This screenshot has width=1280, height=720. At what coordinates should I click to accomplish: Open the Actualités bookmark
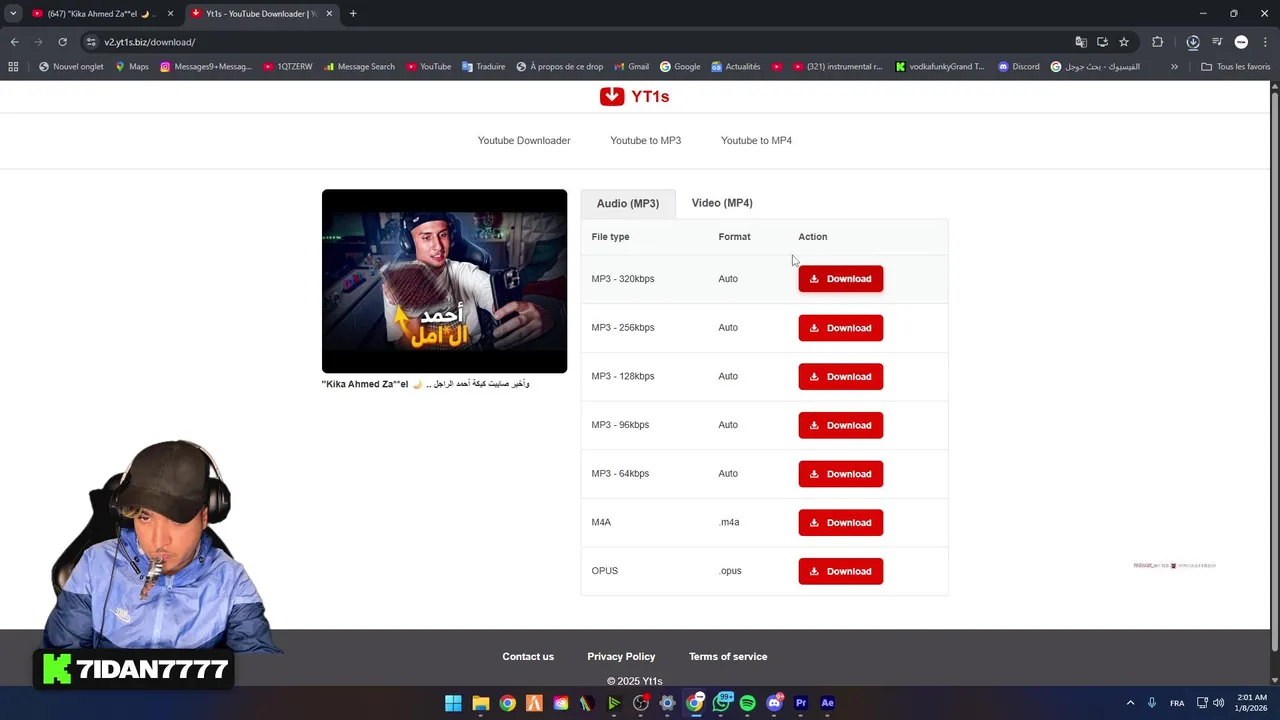pyautogui.click(x=736, y=67)
